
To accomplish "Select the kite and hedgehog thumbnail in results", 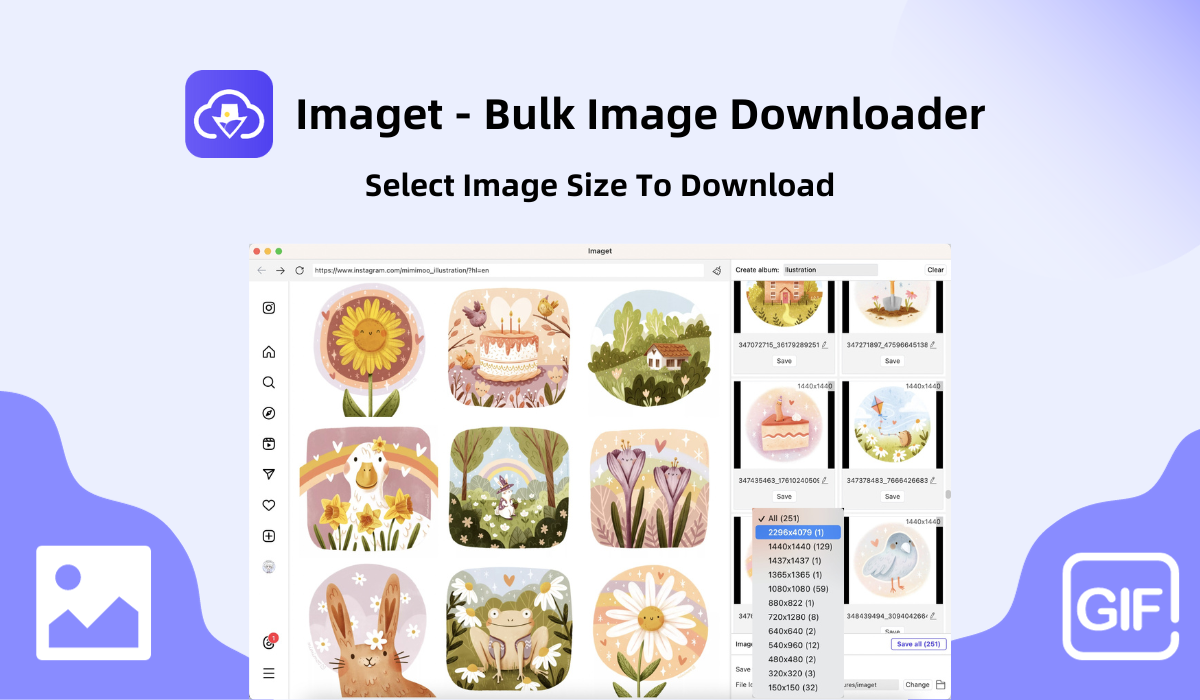I will (x=892, y=425).
